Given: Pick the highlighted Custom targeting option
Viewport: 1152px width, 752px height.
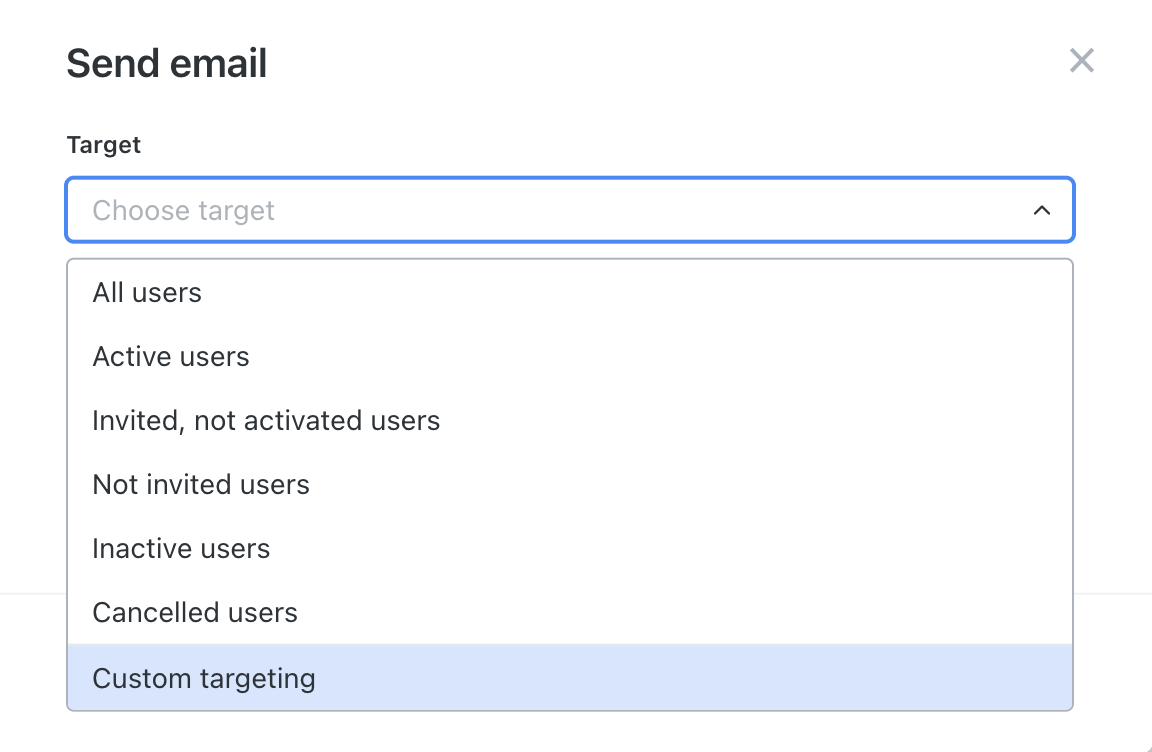Looking at the screenshot, I should point(570,678).
